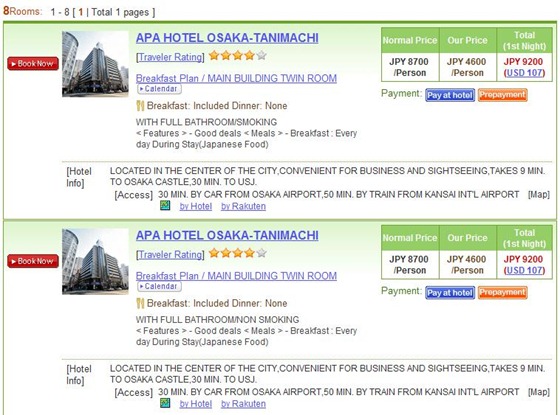This screenshot has width=560, height=415.
Task: Open 'by Rakuten' photos link, smoking listing
Action: [243, 206]
